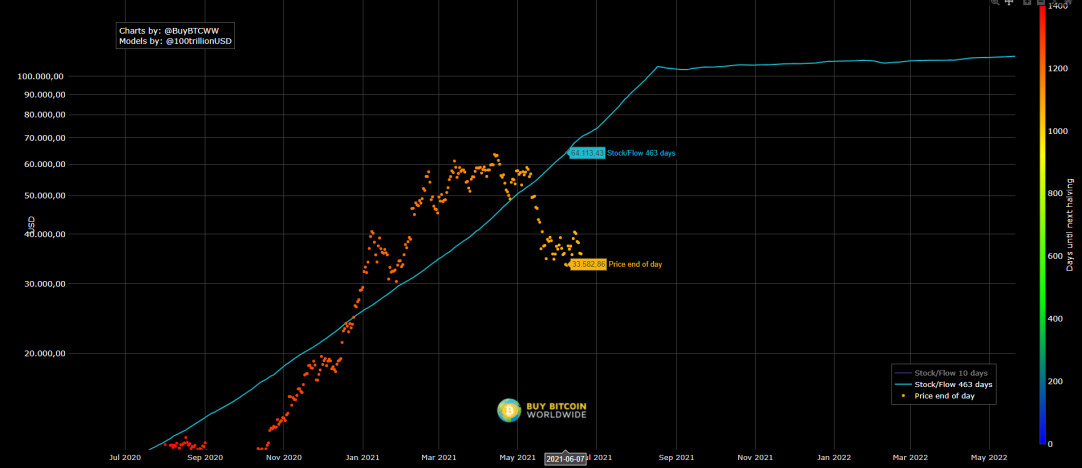
Task: Click the Buy Bitcoin Worldwide watermark text
Action: point(556,410)
